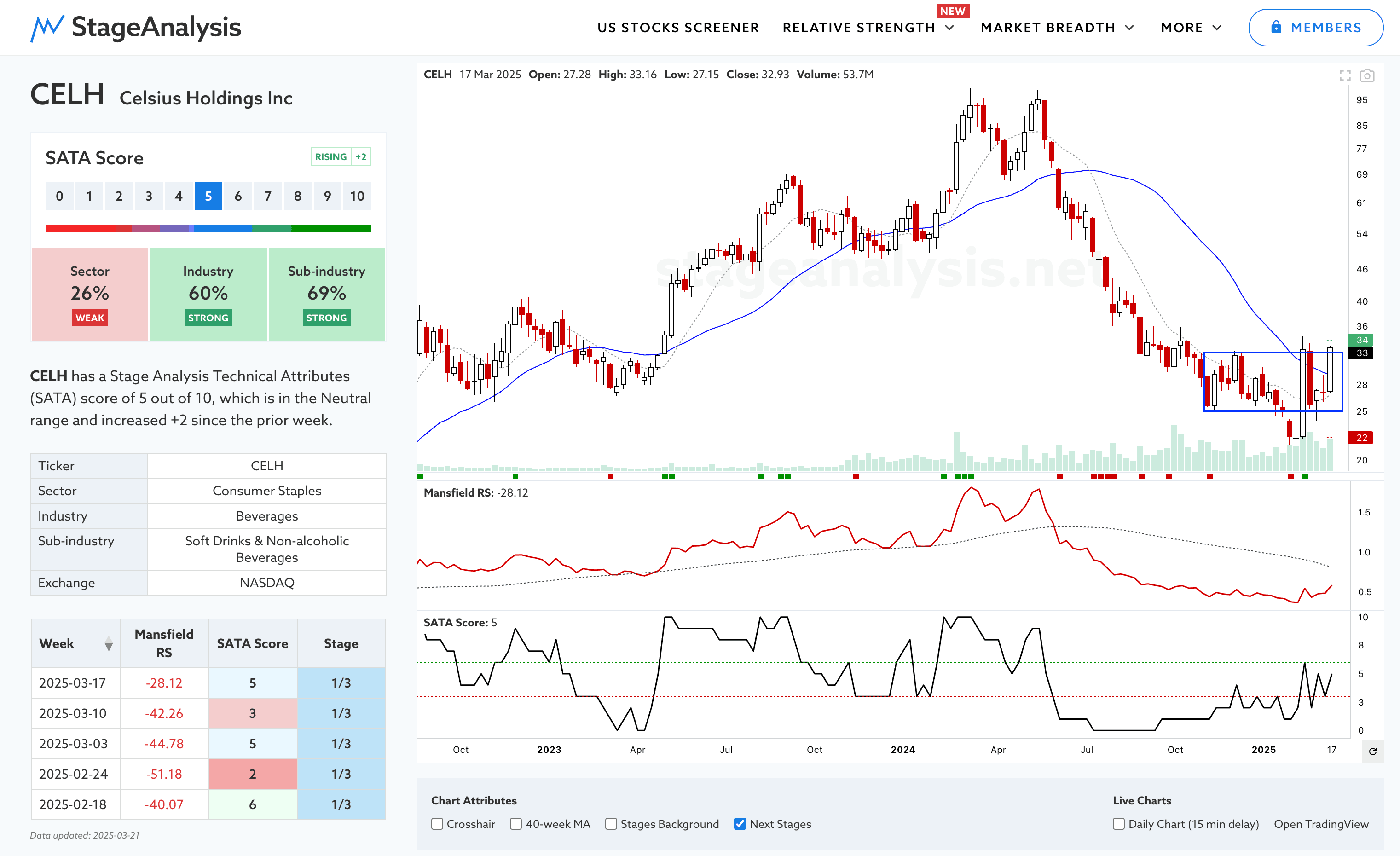Viewport: 1400px width, 856px height.
Task: Click the Data updated: 2025-03-21 note
Action: 85,836
